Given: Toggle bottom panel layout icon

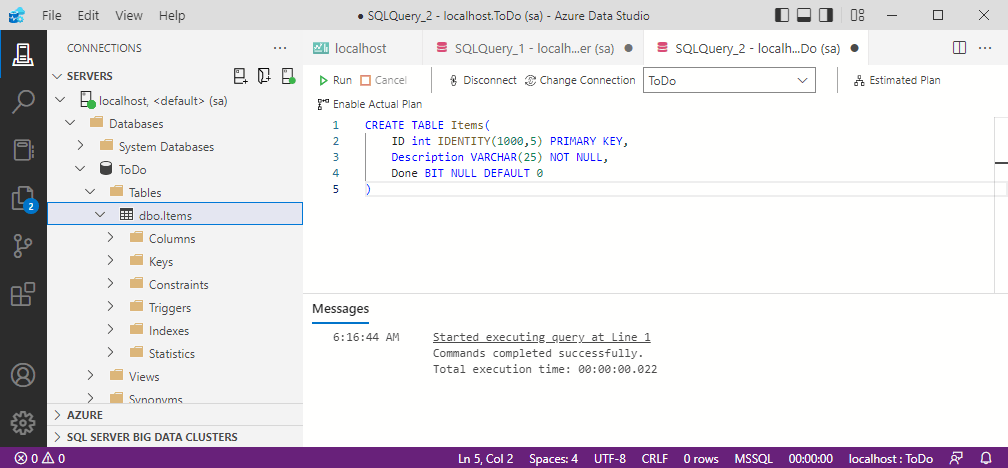Looking at the screenshot, I should (x=804, y=15).
